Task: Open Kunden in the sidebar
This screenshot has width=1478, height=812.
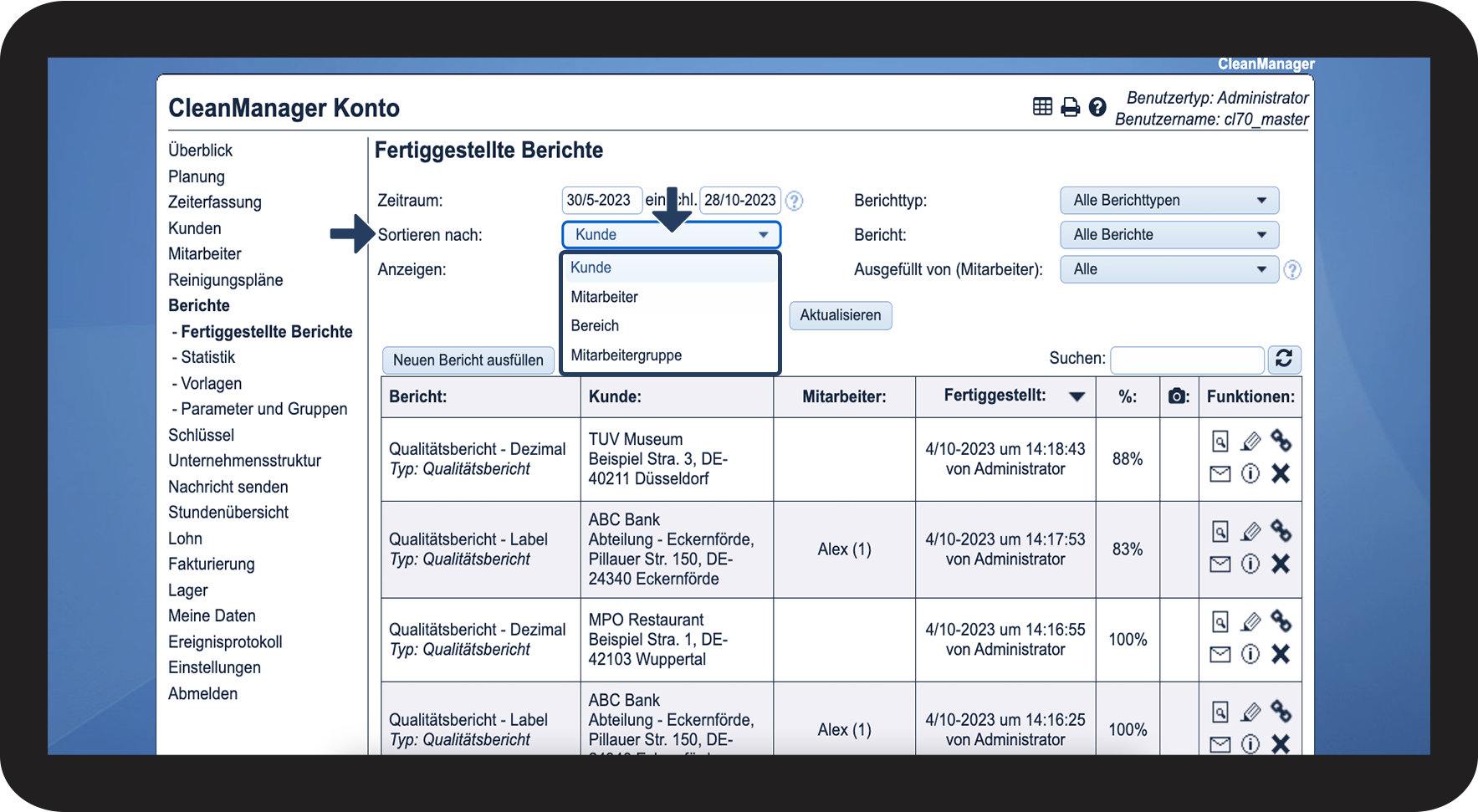Action: 195,228
